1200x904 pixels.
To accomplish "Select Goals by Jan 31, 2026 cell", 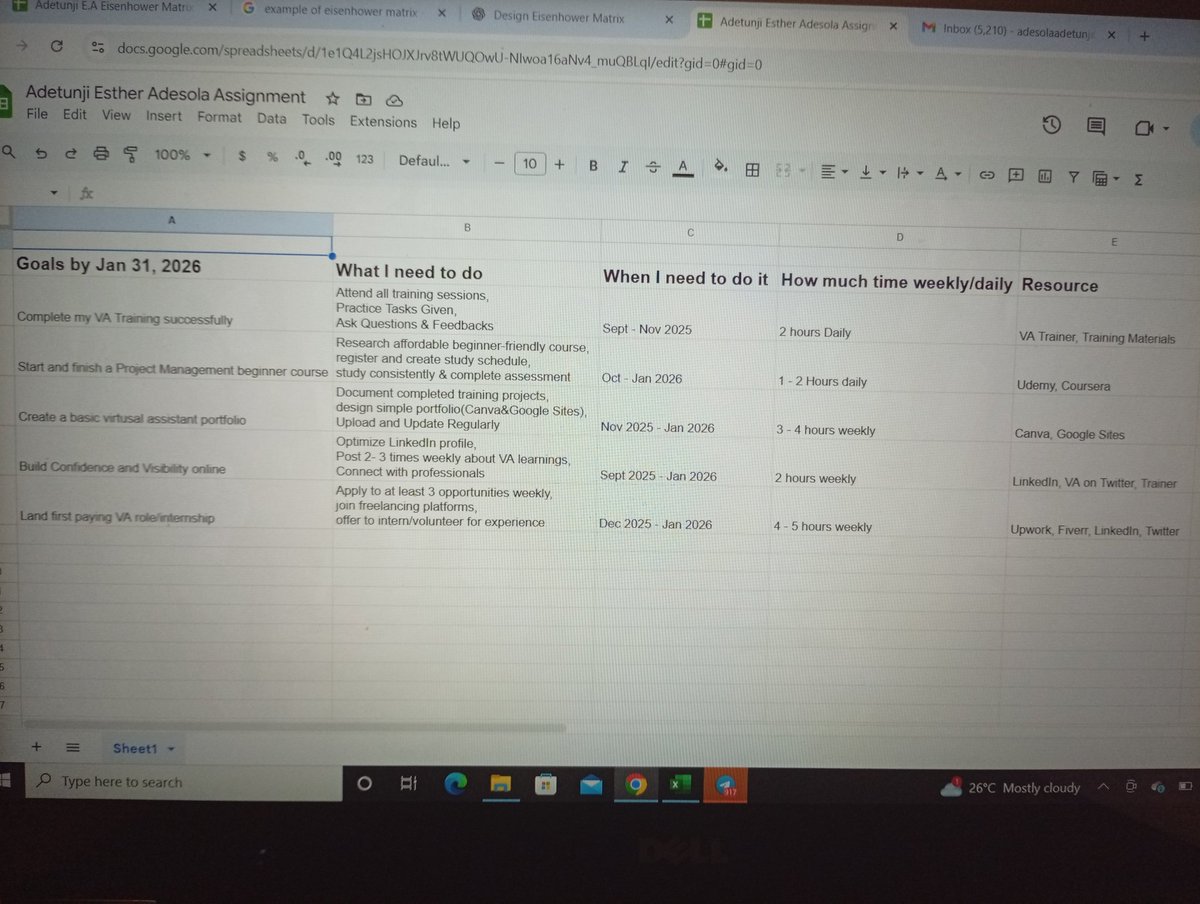I will (172, 265).
